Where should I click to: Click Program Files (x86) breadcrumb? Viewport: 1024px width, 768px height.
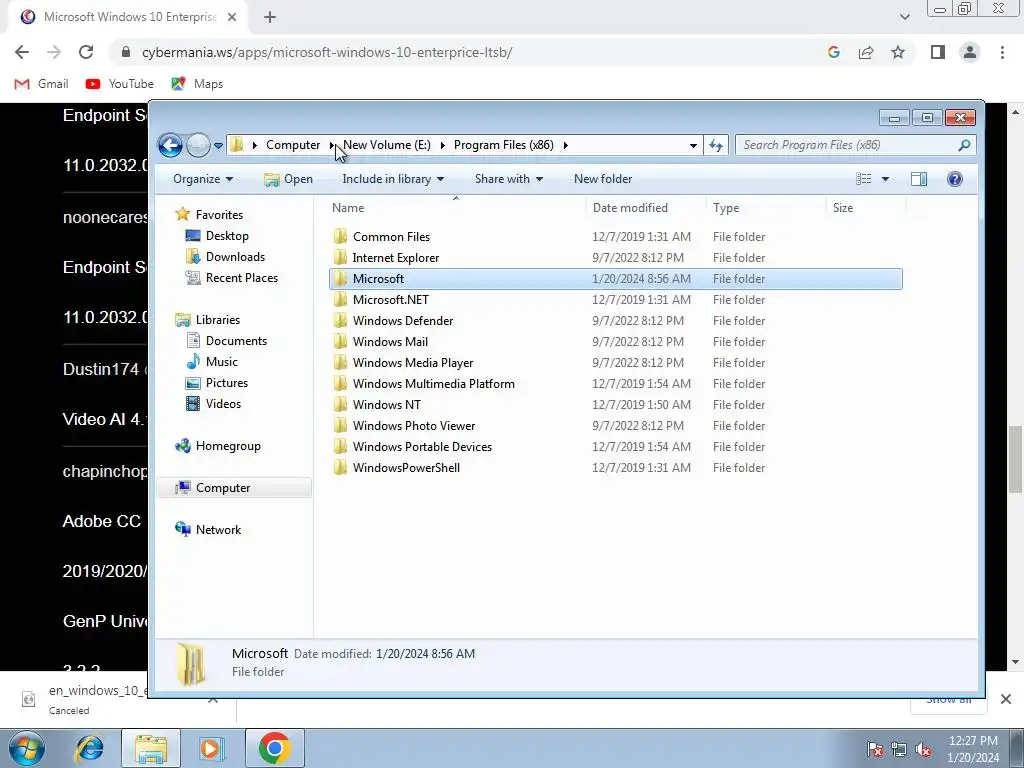coord(504,145)
